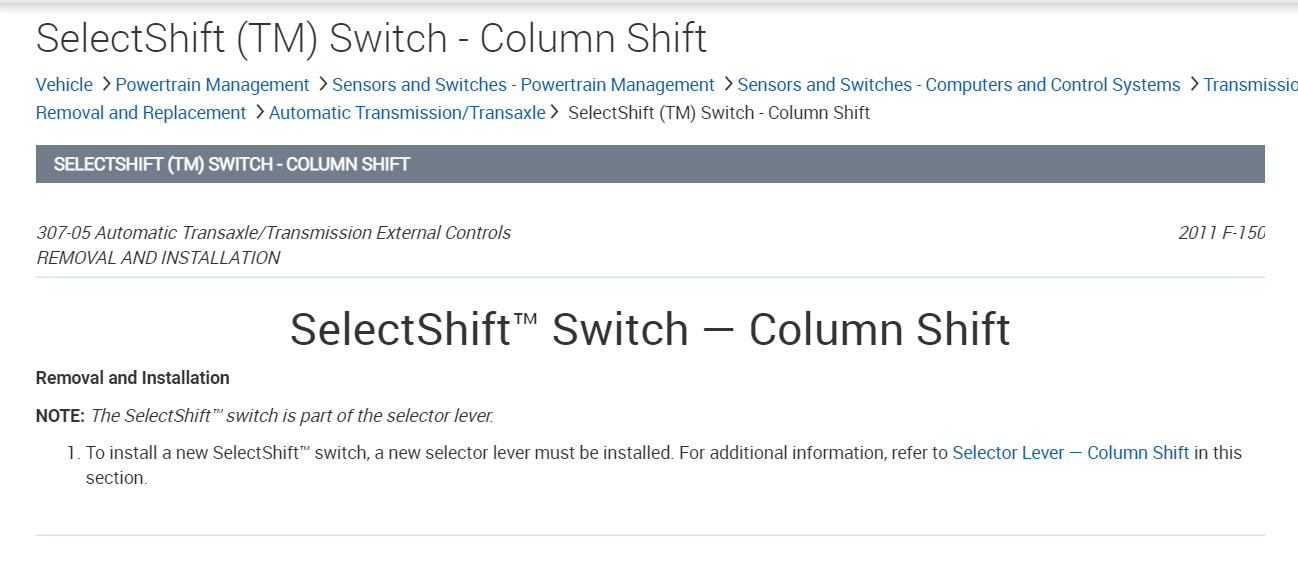Click the chevron before the truncated Transmission breadcrumb
Image resolution: width=1298 pixels, height=572 pixels.
pyautogui.click(x=1193, y=85)
